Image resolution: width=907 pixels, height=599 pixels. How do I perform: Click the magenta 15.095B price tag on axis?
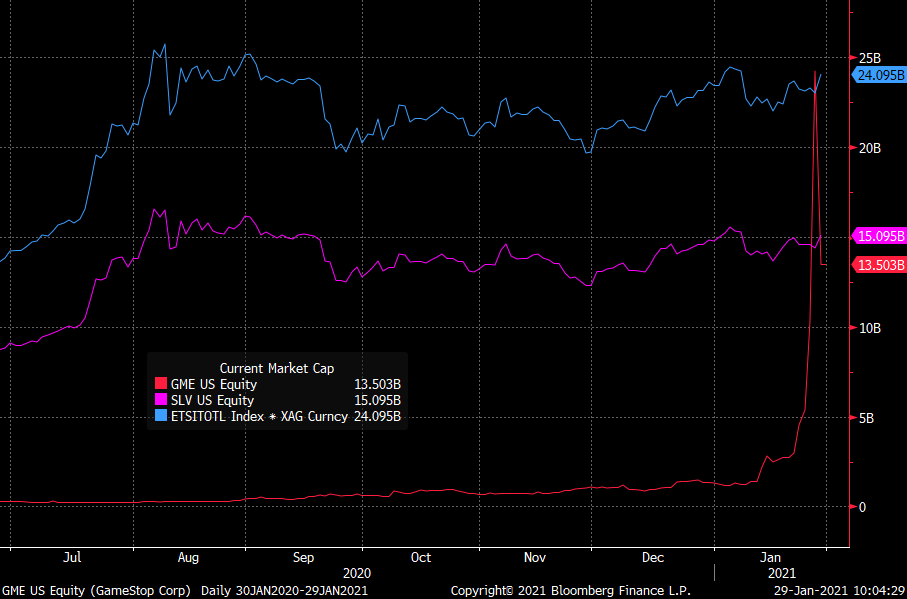[x=879, y=236]
